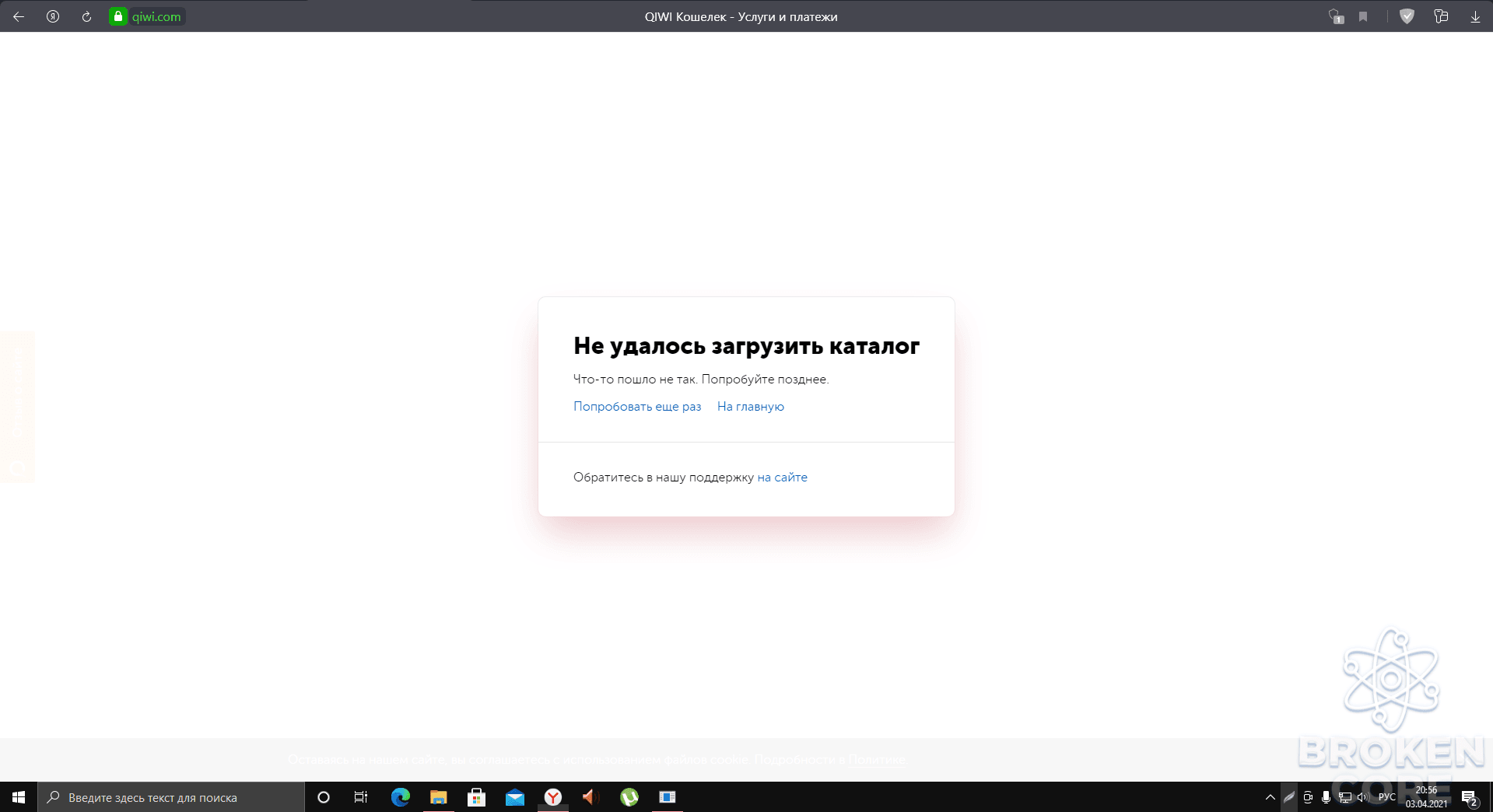Switch to Yandex Browser taskbar icon

[552, 797]
